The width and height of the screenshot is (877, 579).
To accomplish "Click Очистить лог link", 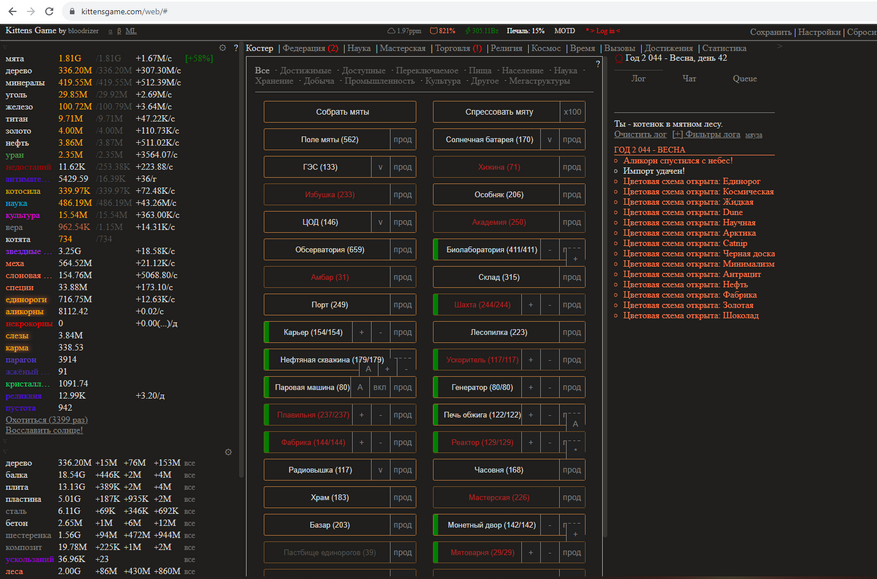I will tap(640, 134).
